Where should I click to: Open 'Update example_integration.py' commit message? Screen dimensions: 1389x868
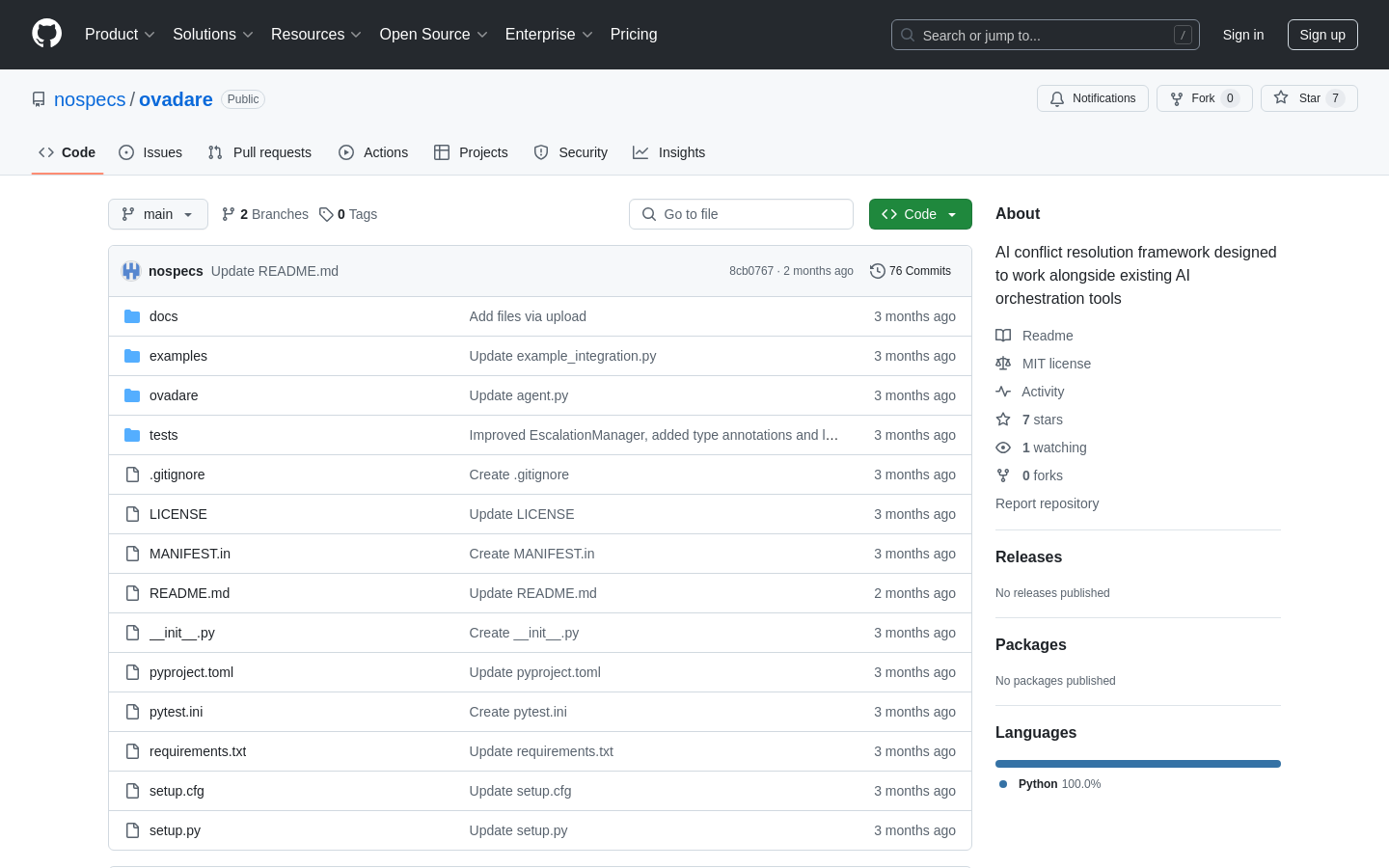click(x=562, y=356)
